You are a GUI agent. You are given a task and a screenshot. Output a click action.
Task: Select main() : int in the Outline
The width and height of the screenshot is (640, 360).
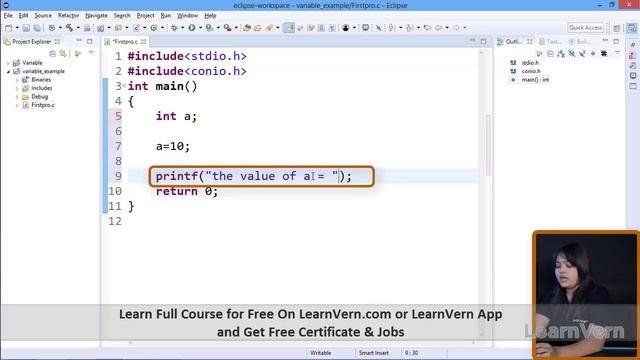coord(535,80)
